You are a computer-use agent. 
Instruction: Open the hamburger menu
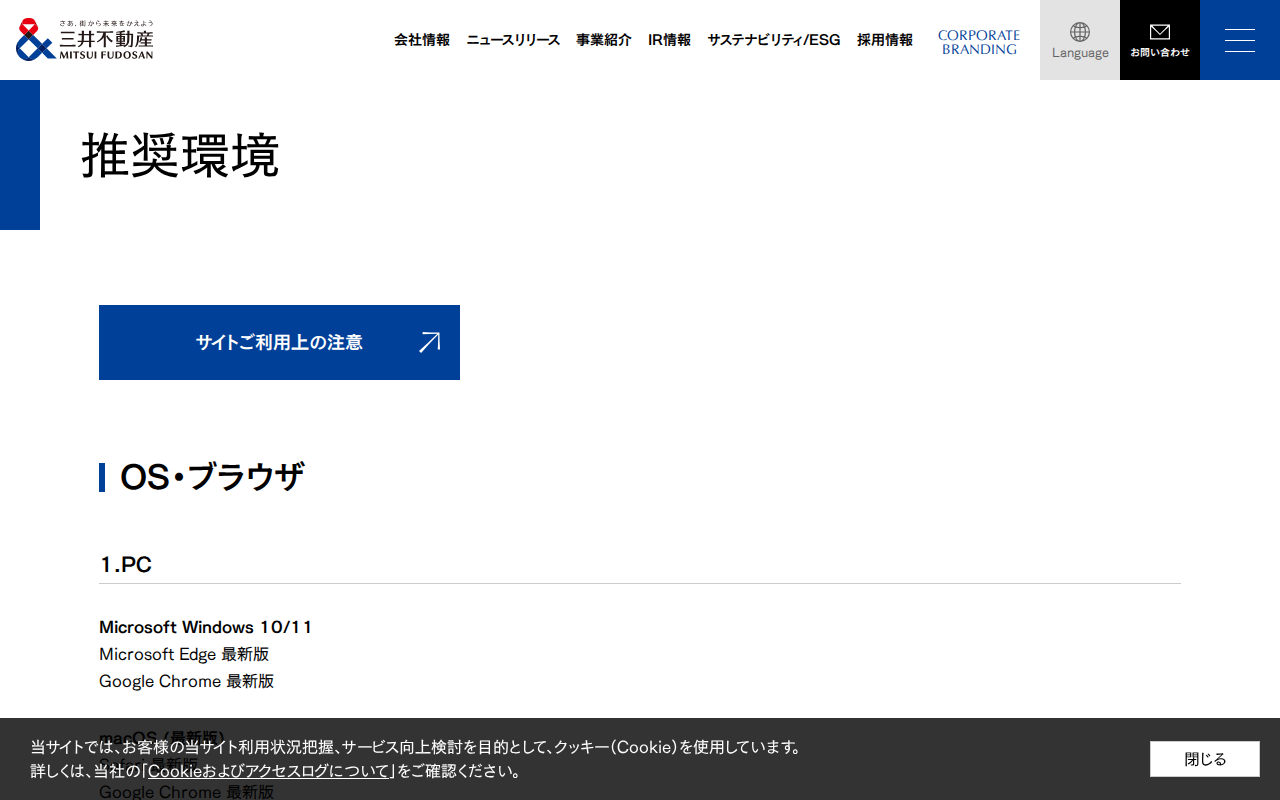click(1240, 40)
